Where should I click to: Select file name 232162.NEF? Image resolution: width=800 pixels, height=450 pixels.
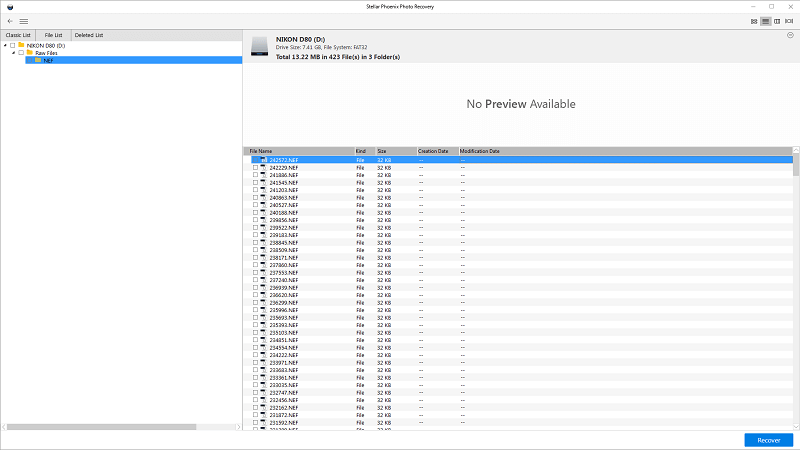pos(284,408)
